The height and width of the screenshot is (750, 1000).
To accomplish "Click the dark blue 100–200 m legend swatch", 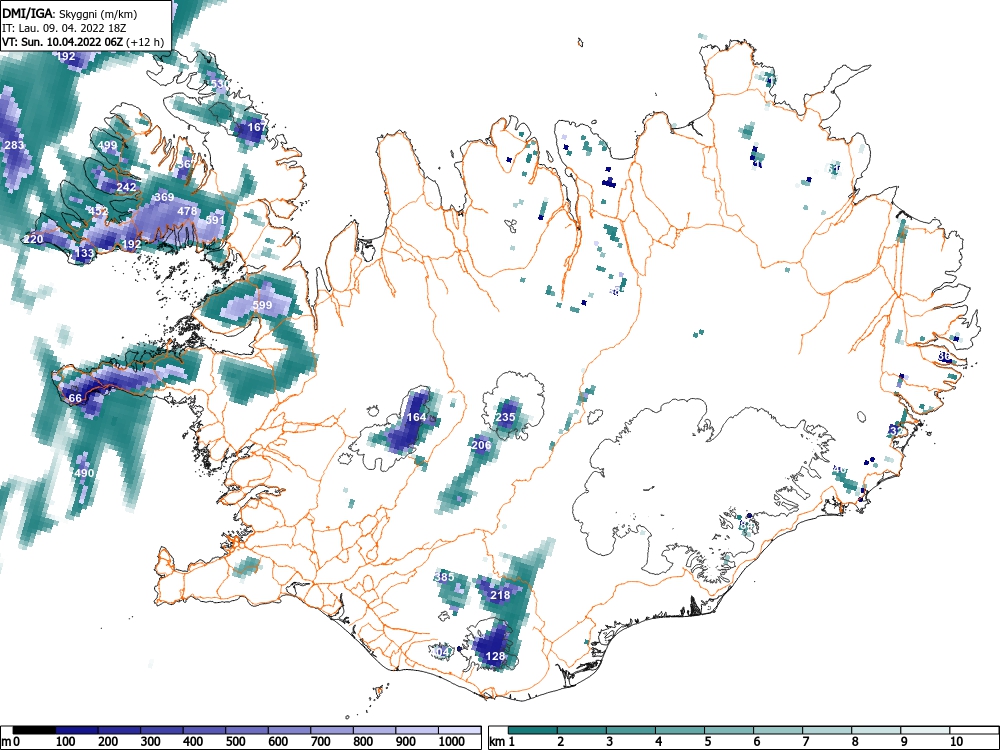I will [x=77, y=730].
